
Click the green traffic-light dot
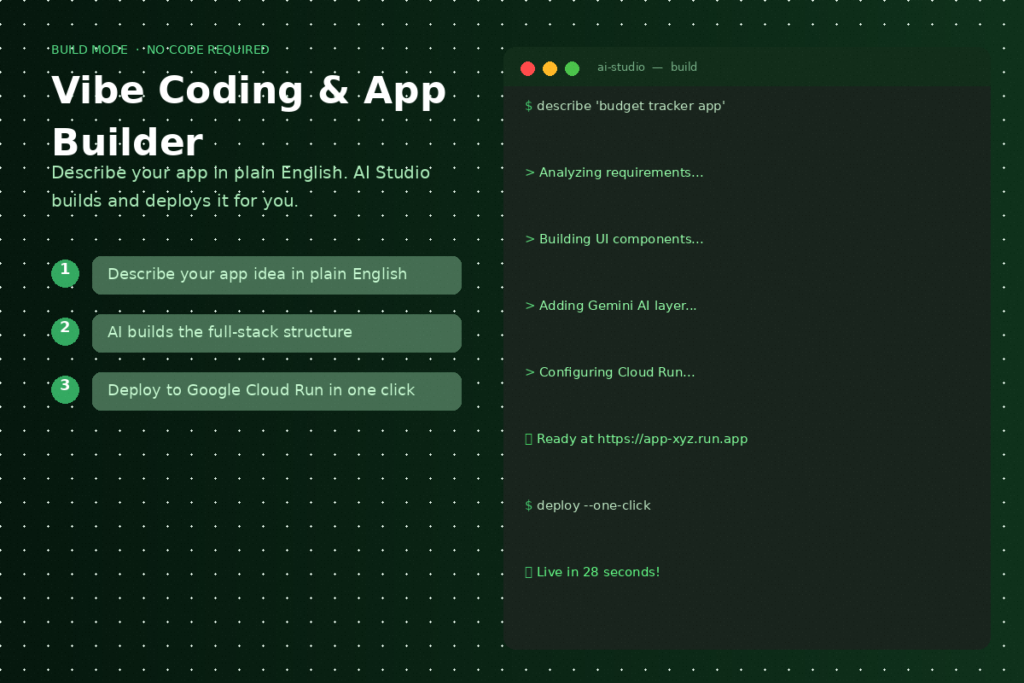tap(572, 68)
